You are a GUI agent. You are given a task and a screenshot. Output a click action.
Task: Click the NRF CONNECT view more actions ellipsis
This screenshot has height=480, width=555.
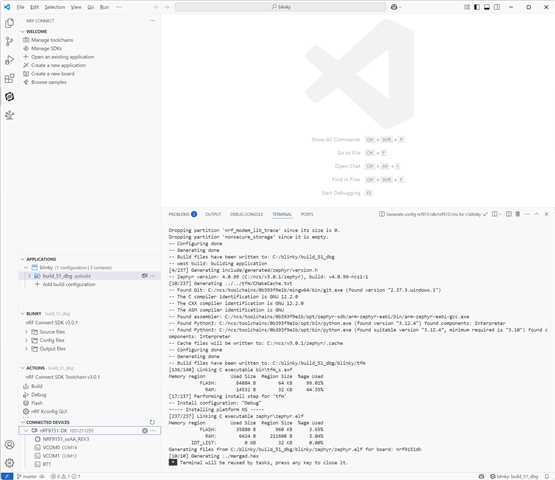[152, 21]
